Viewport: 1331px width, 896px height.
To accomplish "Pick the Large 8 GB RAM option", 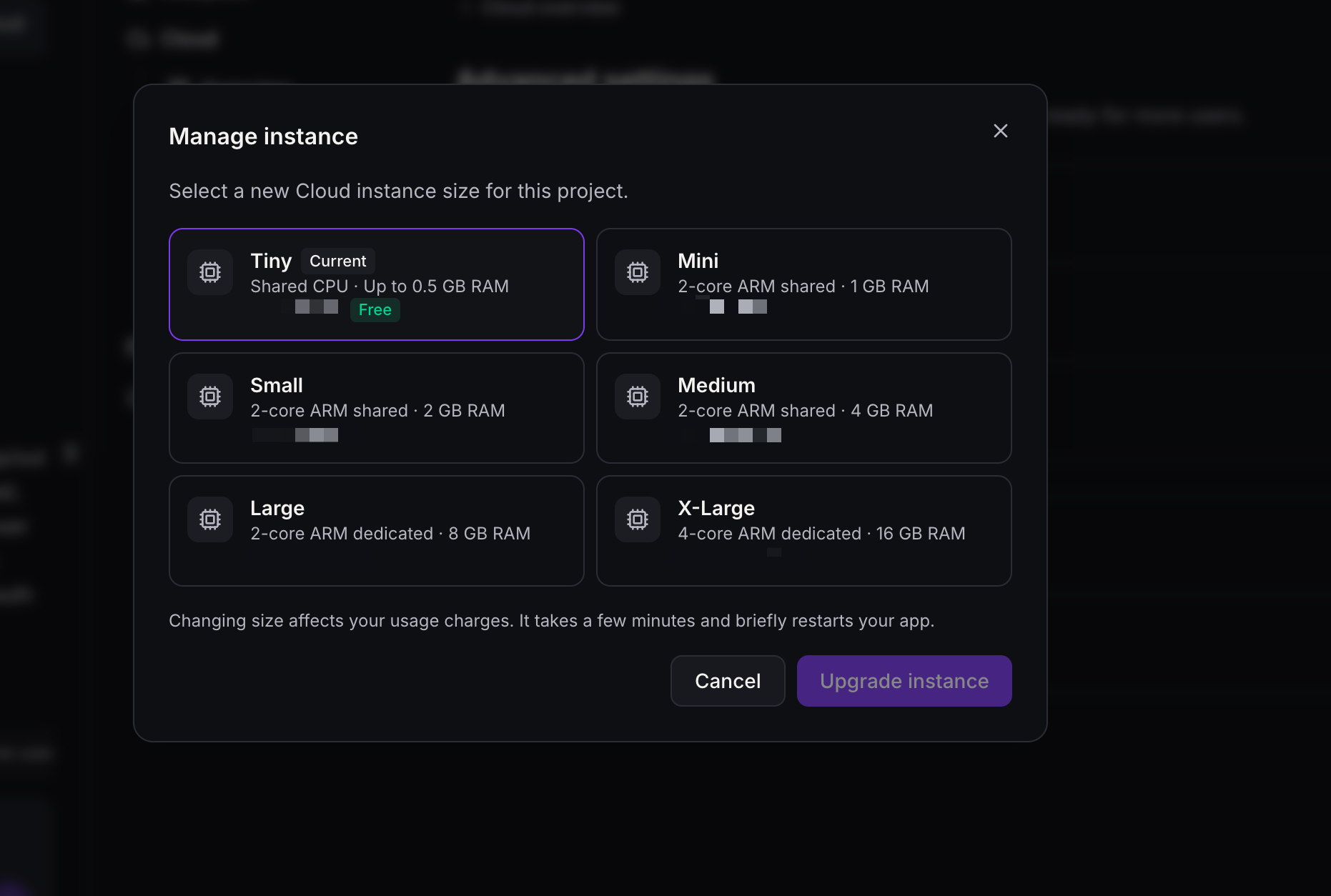I will point(377,531).
